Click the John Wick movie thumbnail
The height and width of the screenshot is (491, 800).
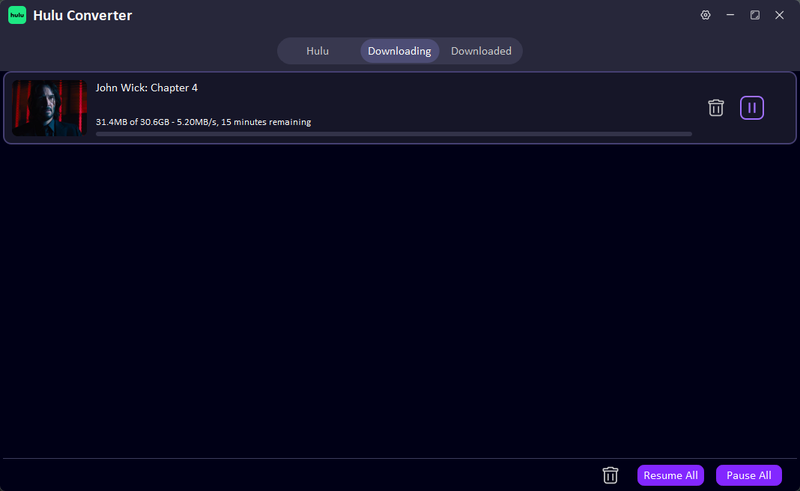click(x=50, y=108)
